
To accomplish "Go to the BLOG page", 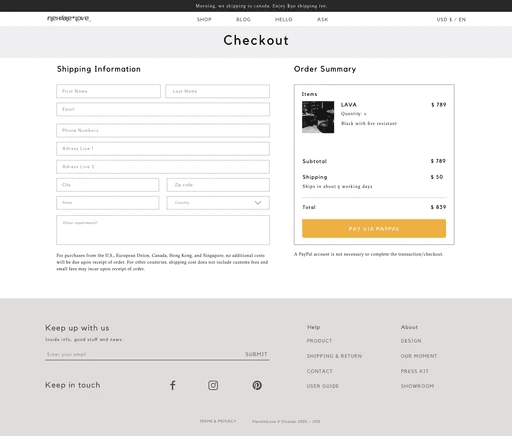I will 243,20.
